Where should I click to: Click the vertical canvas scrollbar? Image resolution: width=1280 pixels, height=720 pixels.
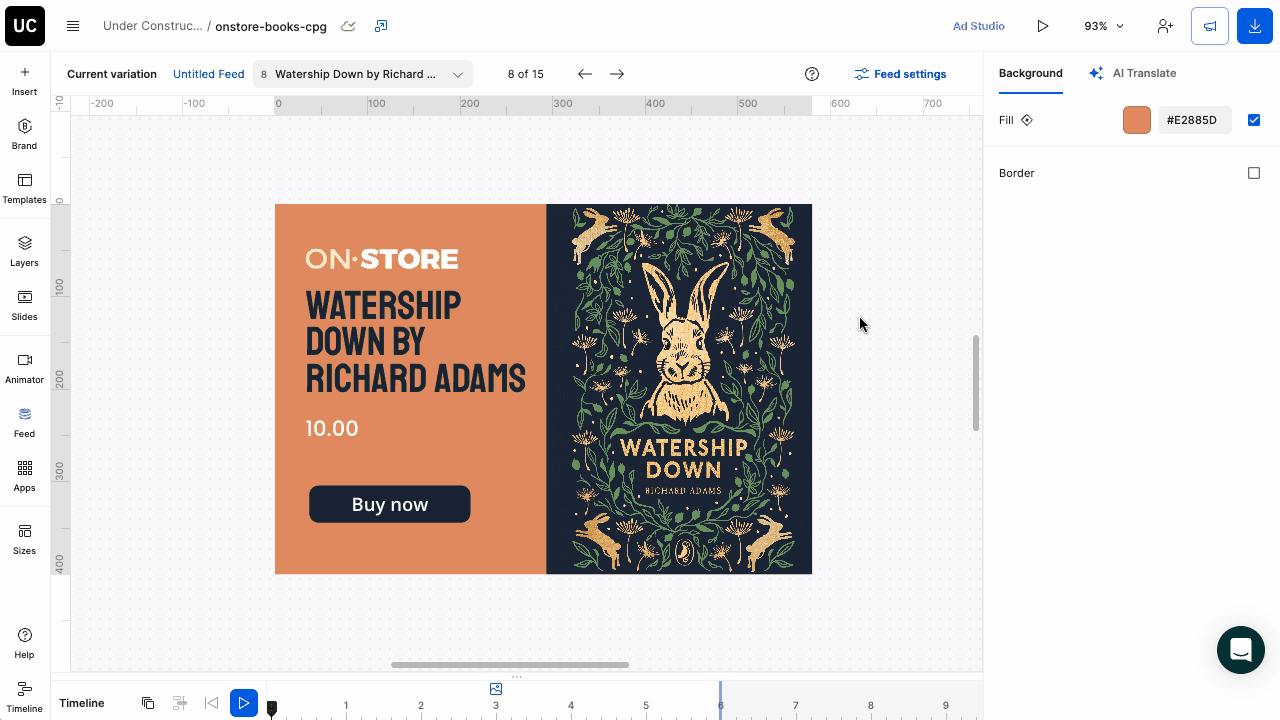click(975, 383)
